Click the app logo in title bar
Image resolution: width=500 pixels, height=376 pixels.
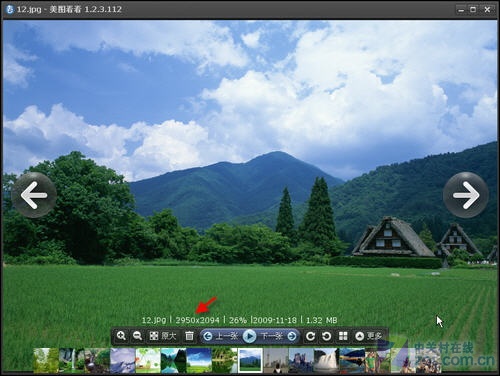pos(10,9)
